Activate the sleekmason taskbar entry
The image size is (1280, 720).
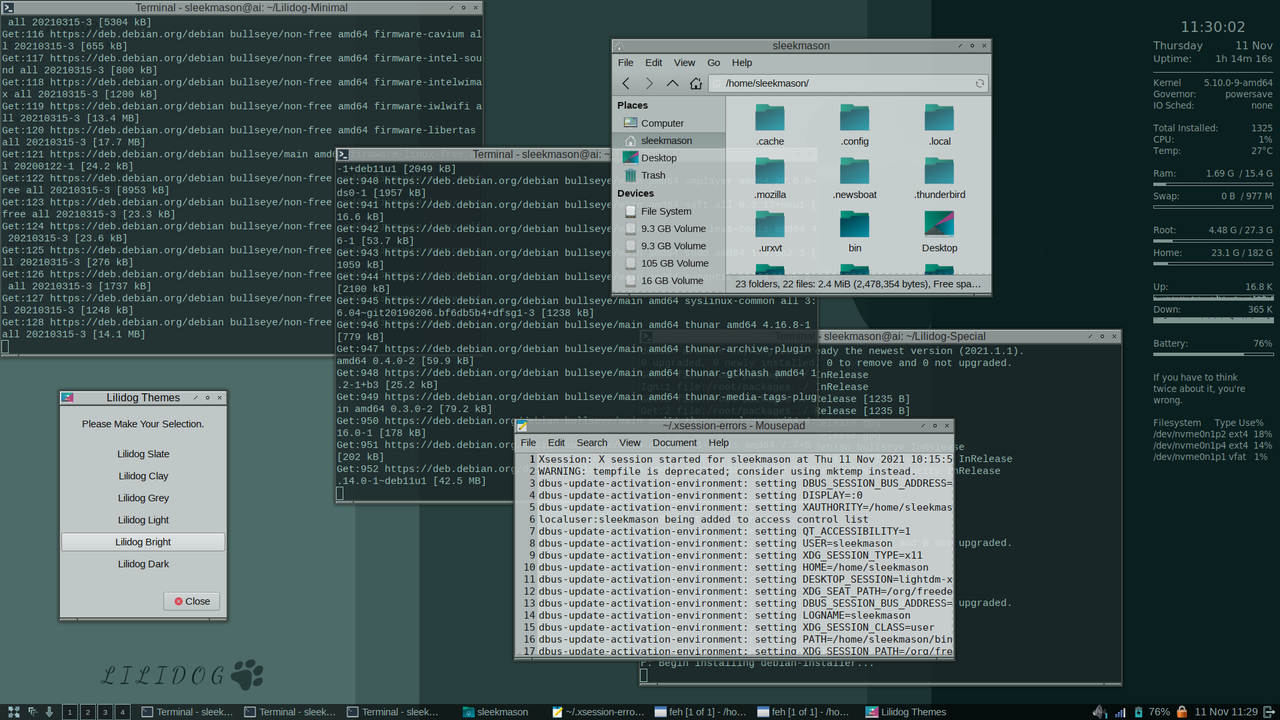496,712
